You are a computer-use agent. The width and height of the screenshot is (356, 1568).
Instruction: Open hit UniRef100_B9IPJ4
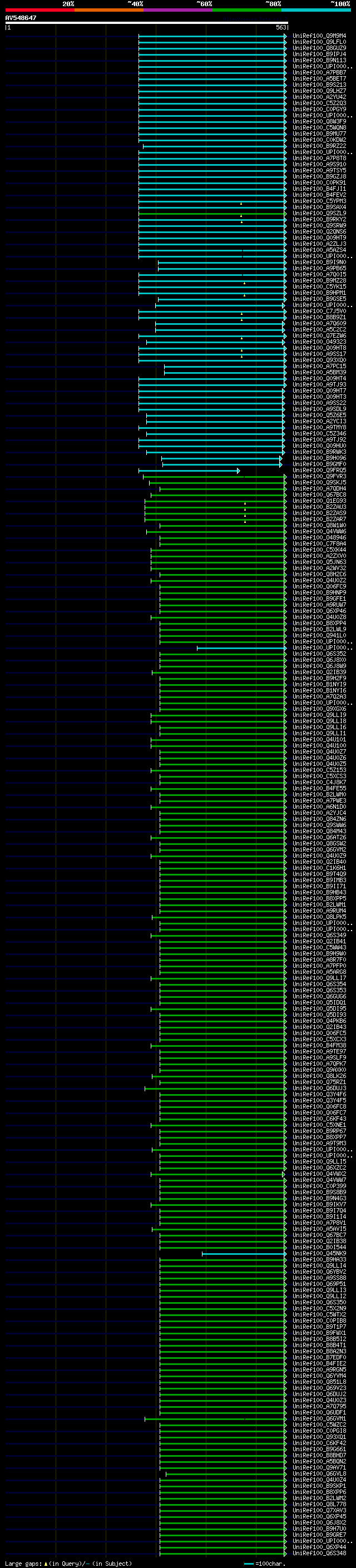(x=319, y=54)
